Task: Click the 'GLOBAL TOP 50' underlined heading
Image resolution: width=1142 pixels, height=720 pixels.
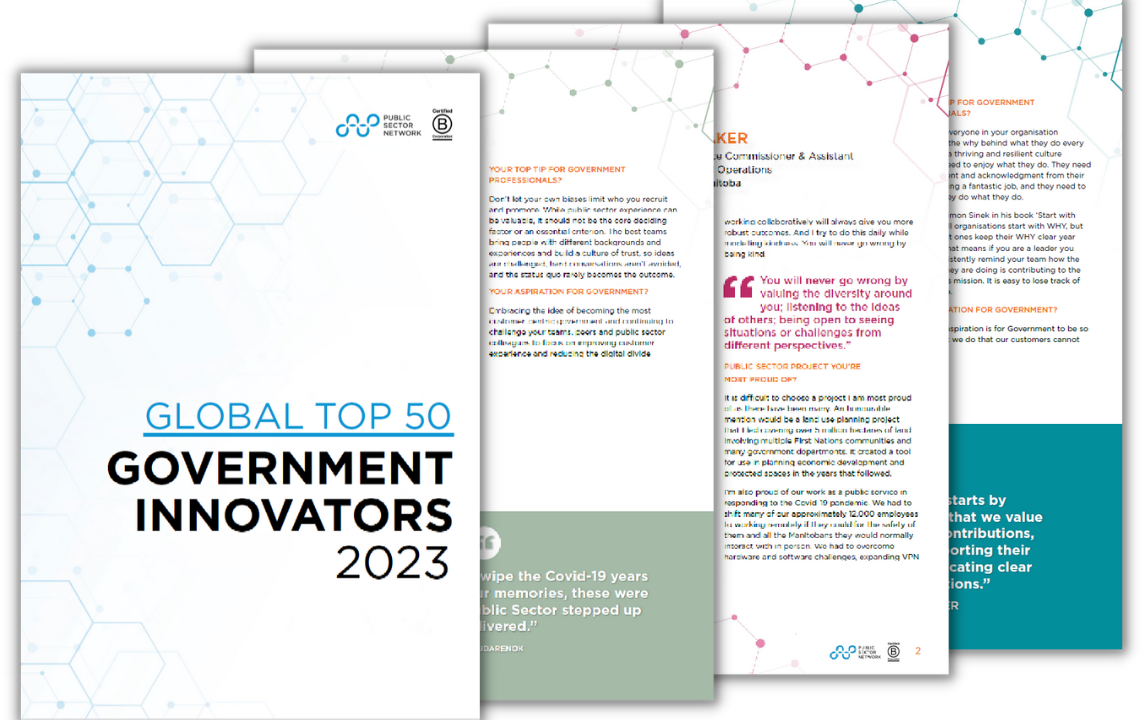Action: pyautogui.click(x=298, y=416)
